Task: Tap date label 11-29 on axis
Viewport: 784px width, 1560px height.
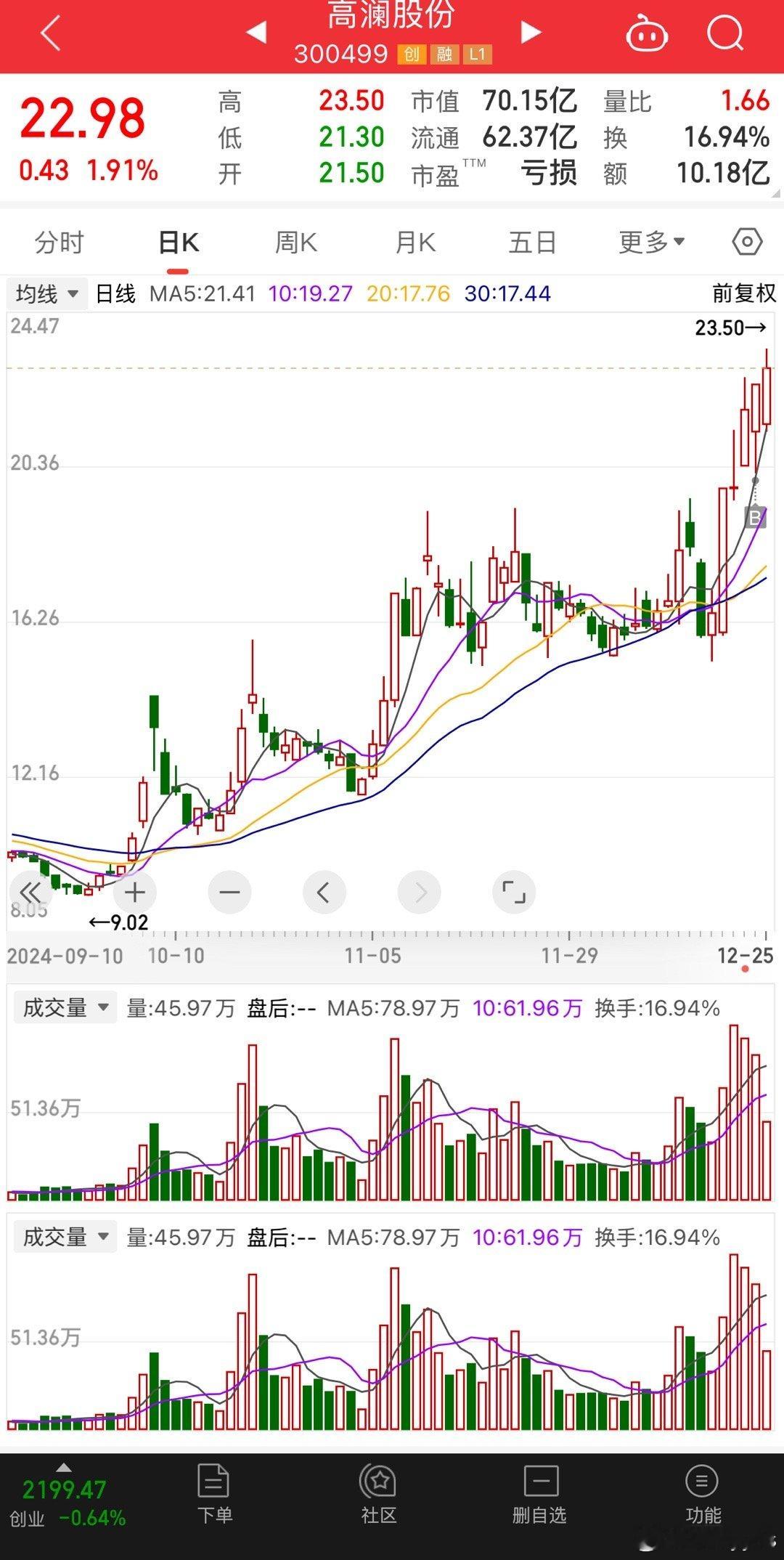Action: click(x=570, y=956)
